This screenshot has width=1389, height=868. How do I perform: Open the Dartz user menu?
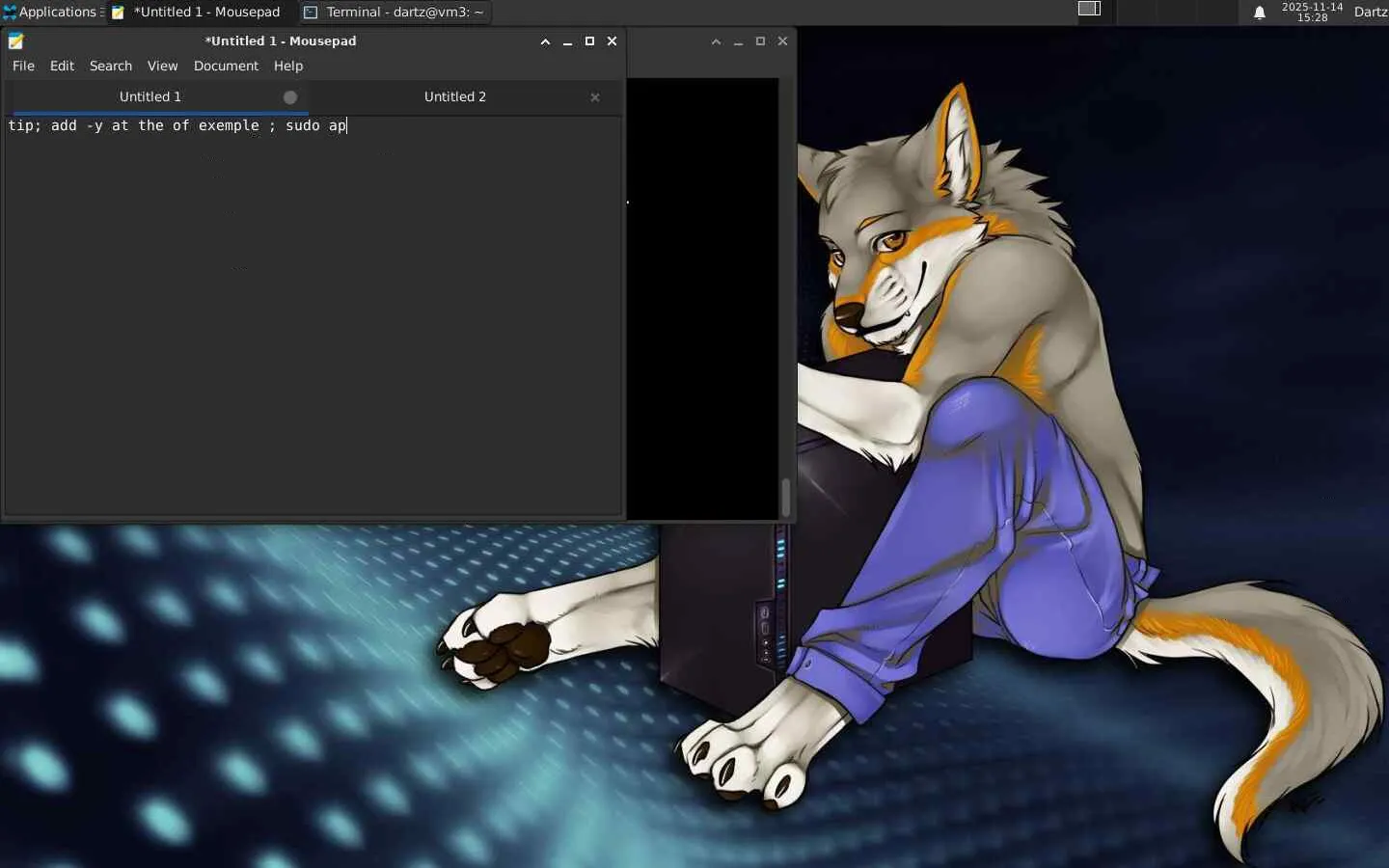[x=1370, y=13]
